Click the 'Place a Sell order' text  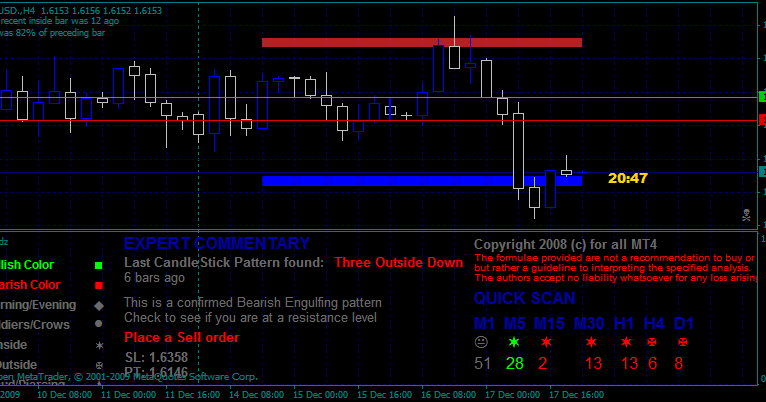182,338
